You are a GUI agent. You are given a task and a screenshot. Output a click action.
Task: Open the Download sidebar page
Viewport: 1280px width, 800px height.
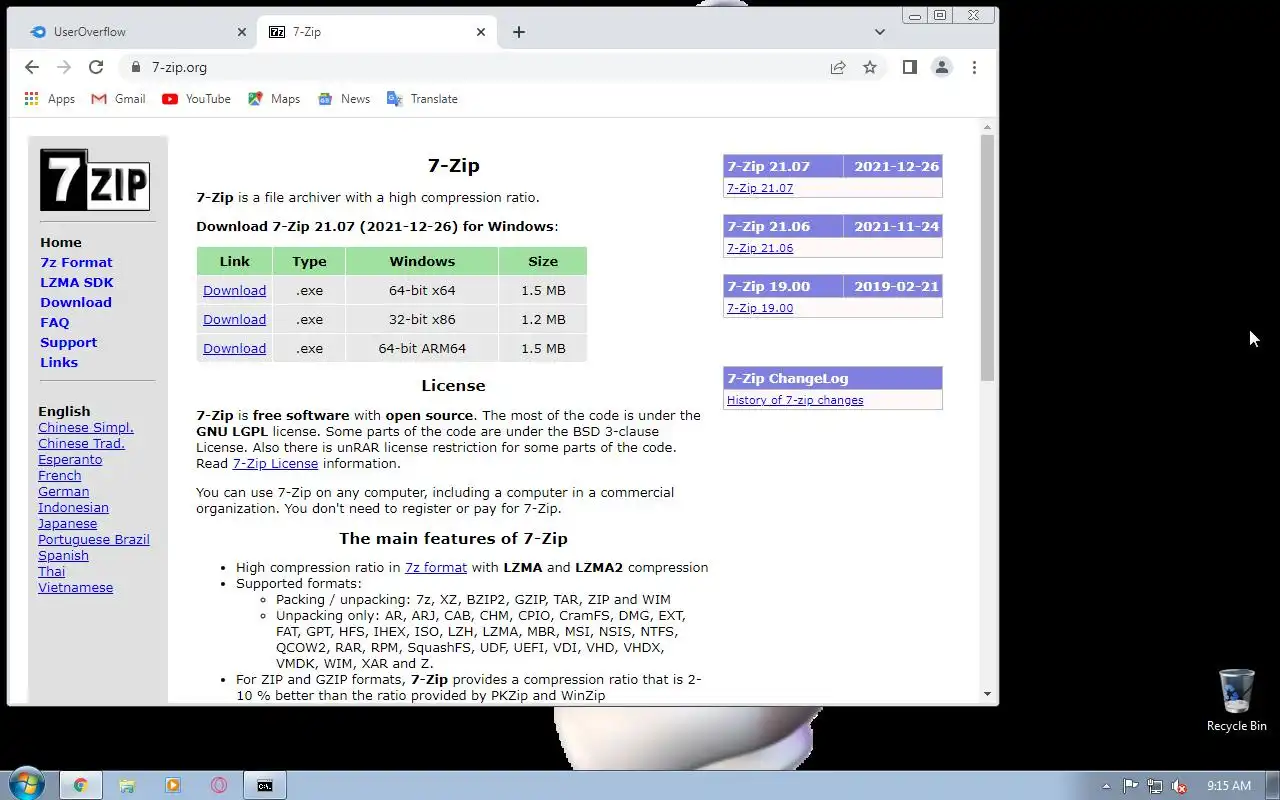click(76, 302)
